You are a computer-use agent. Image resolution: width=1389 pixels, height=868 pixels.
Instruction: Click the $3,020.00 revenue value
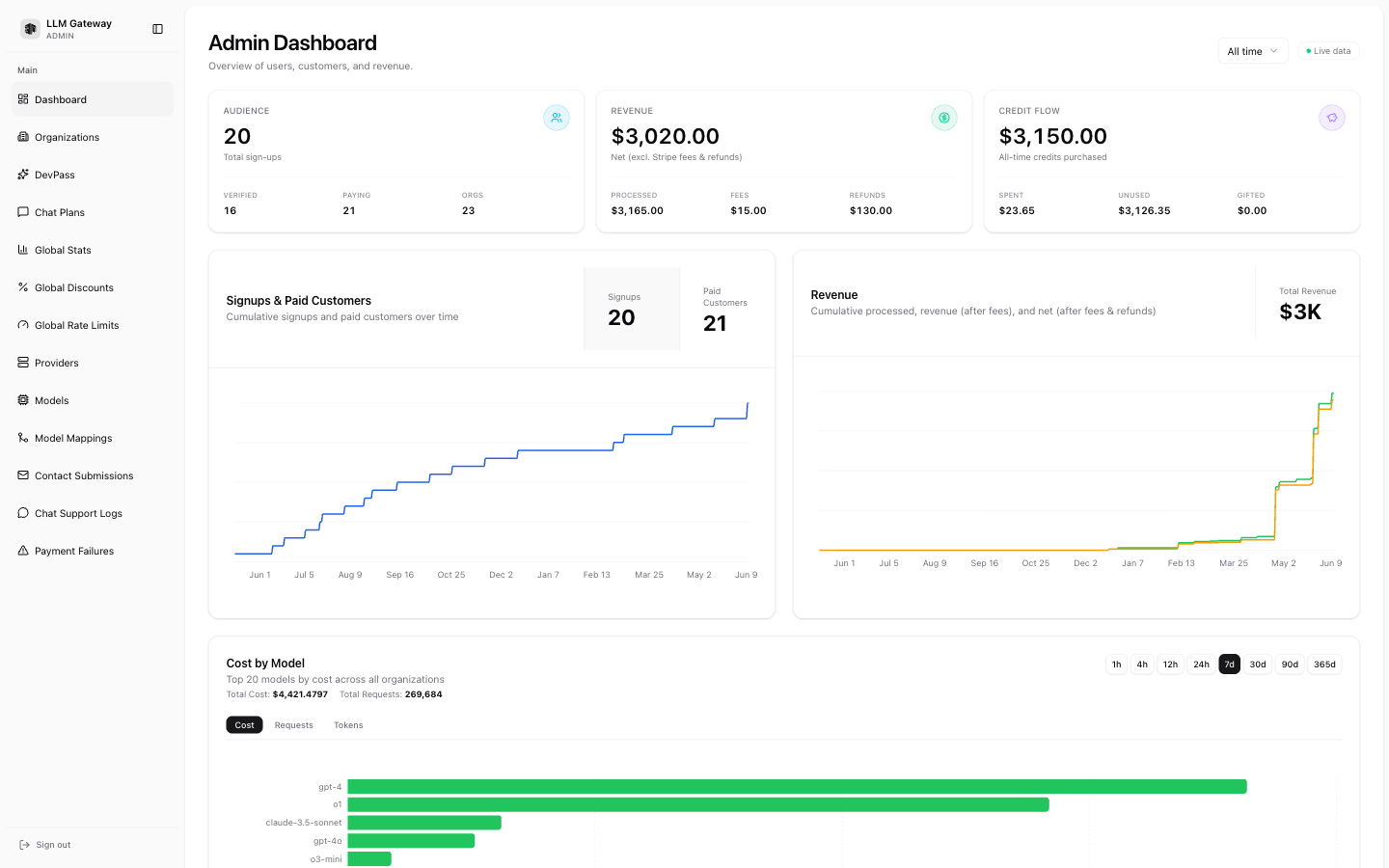point(666,136)
